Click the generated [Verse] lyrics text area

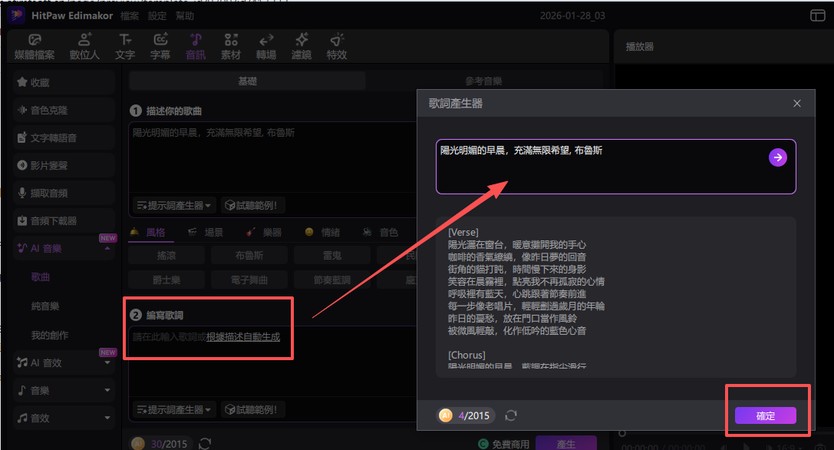pos(615,297)
